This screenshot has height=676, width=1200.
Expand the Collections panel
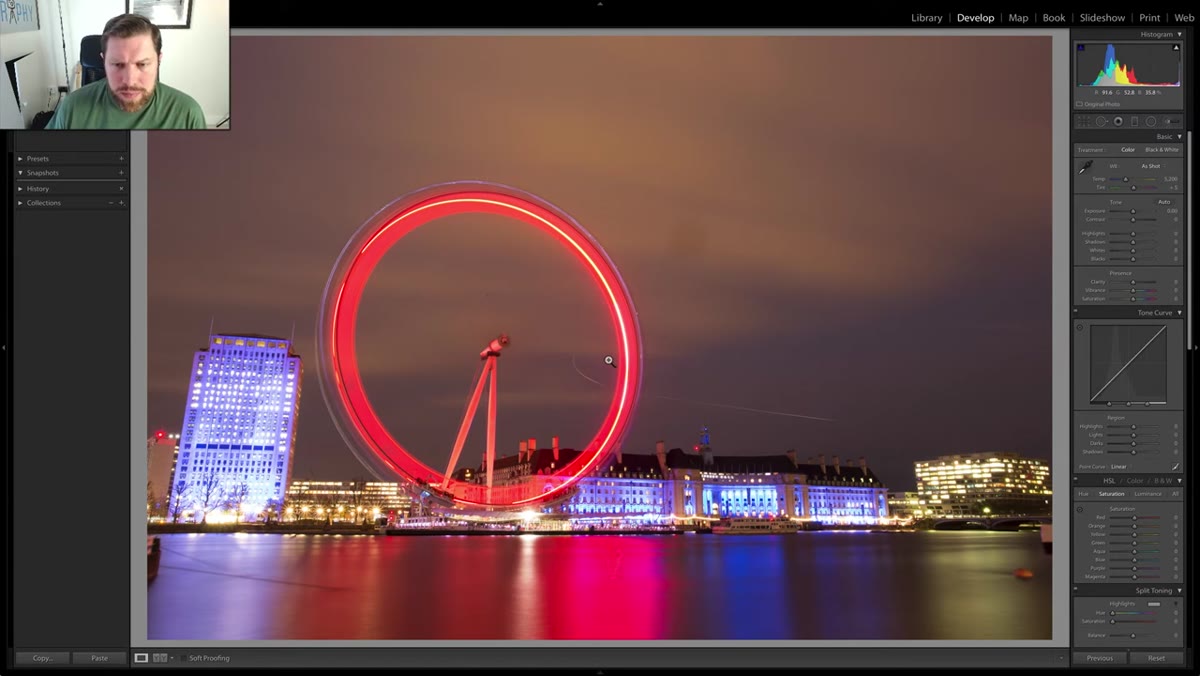20,203
